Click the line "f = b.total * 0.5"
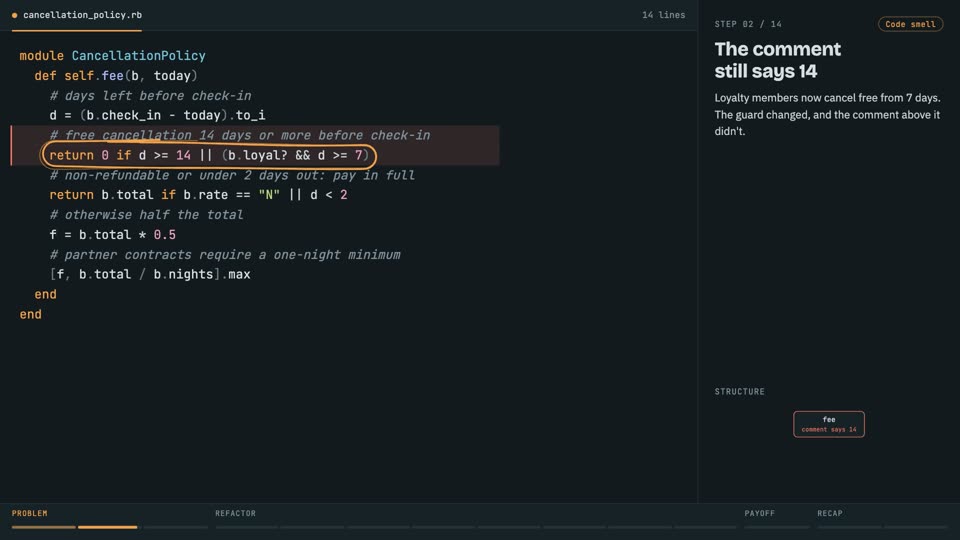The image size is (960, 540). click(113, 235)
